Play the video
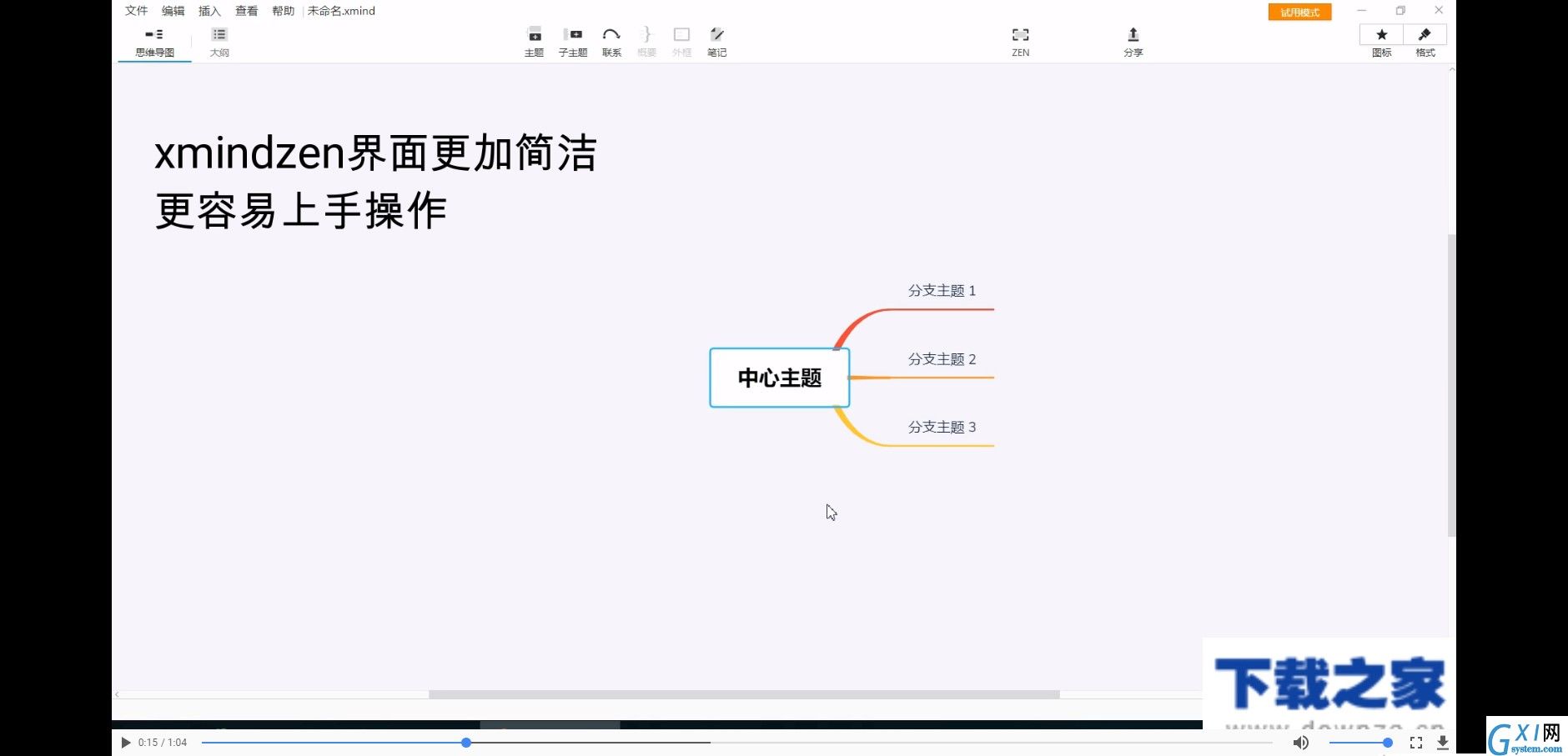Image resolution: width=1568 pixels, height=756 pixels. tap(126, 742)
